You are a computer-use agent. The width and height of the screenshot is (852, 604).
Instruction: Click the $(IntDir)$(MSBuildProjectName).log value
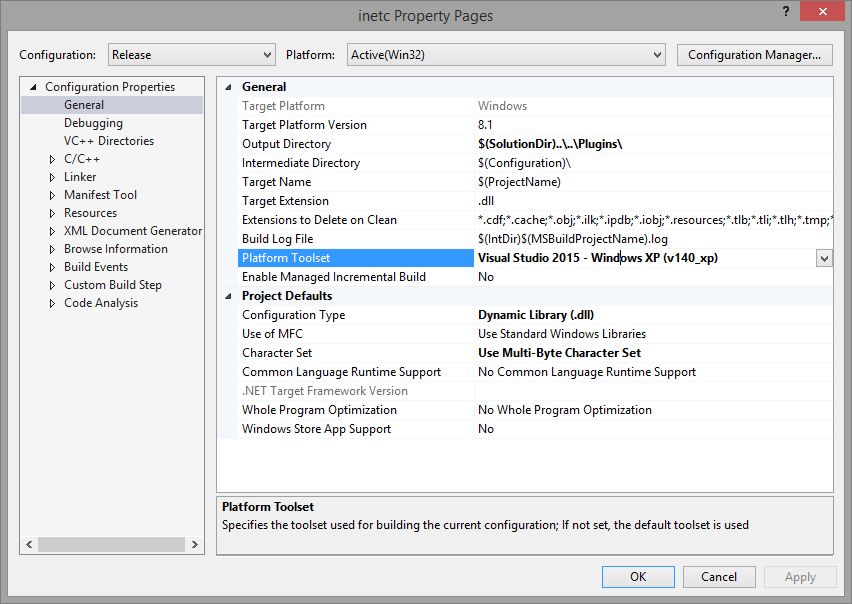[573, 239]
